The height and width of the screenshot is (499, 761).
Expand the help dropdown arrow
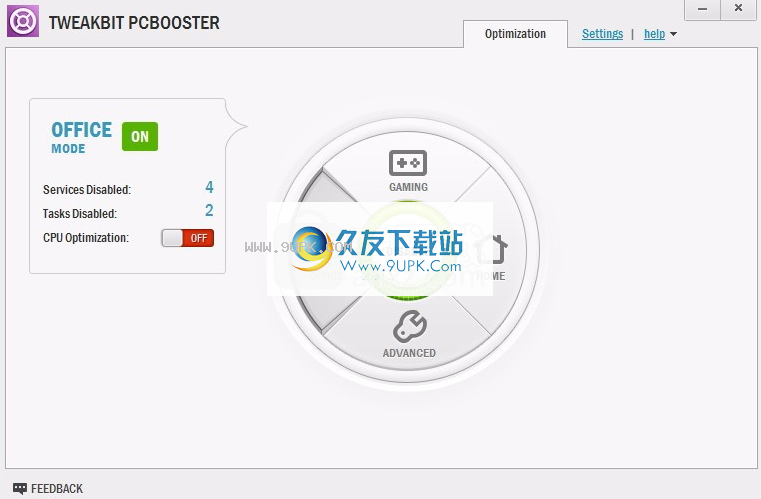pos(673,34)
